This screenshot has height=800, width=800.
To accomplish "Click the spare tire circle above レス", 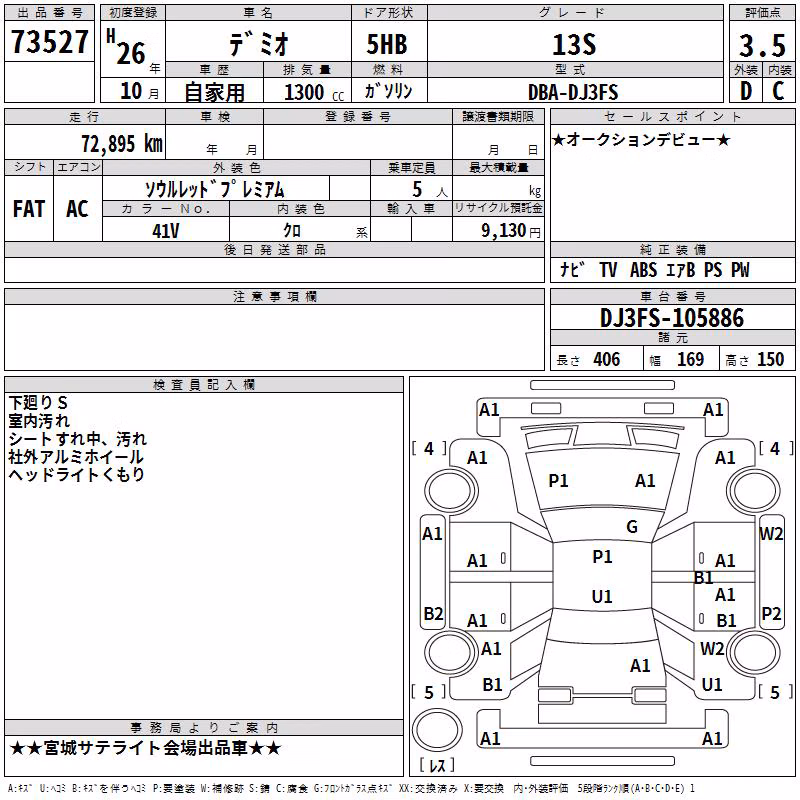I will [437, 731].
